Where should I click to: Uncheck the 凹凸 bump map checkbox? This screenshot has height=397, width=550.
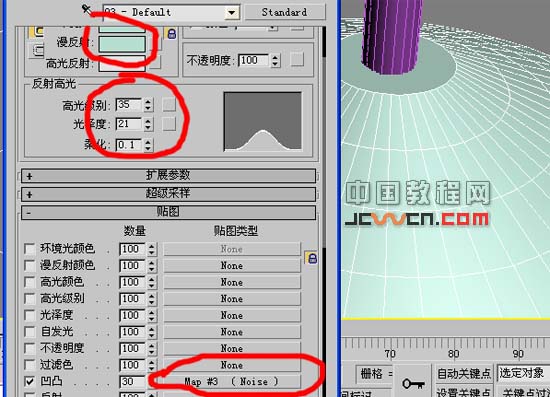click(30, 381)
